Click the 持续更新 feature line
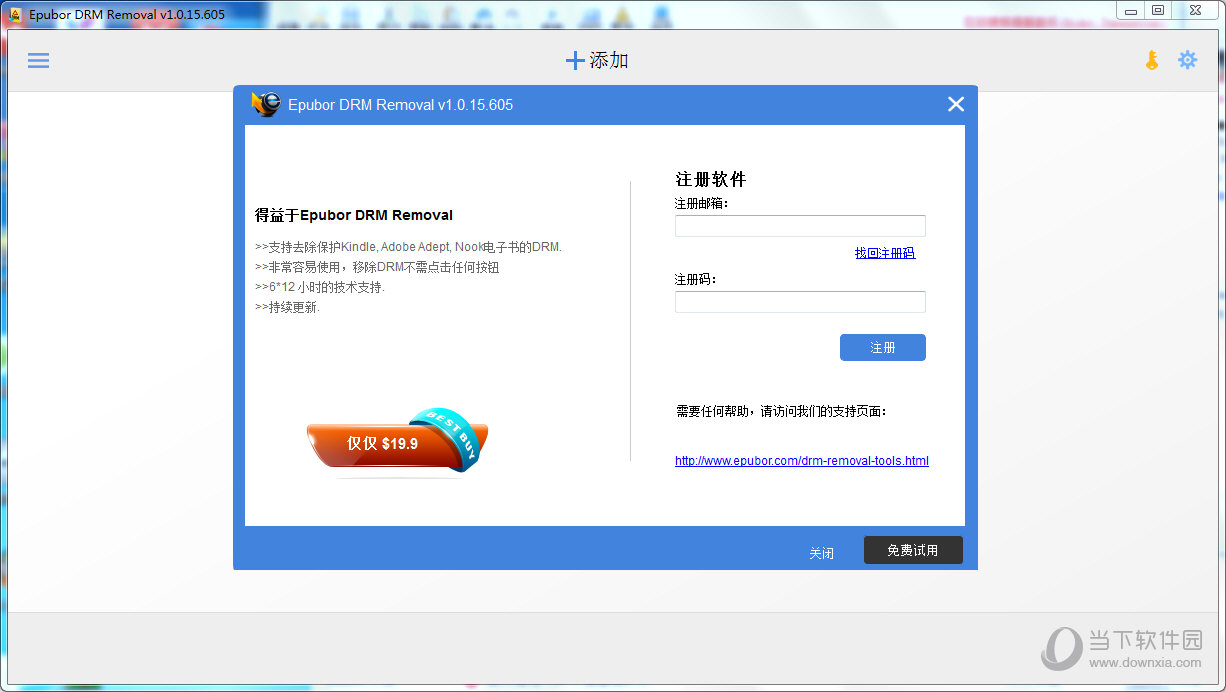This screenshot has height=692, width=1226. (x=288, y=307)
